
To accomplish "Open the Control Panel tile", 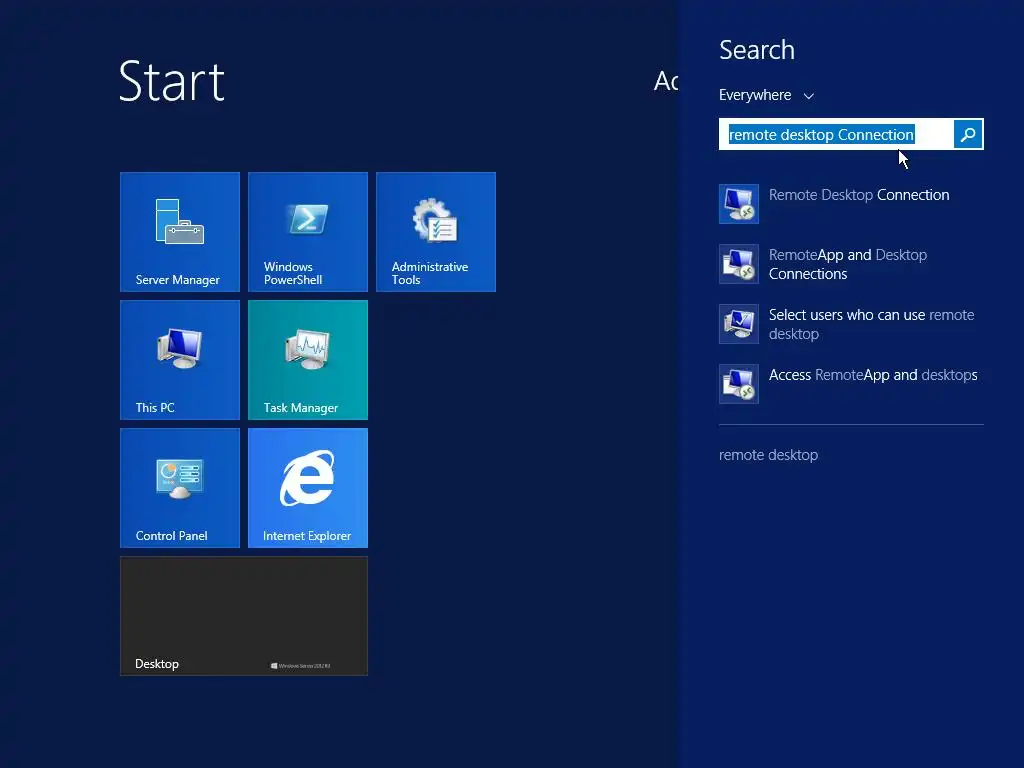I will 180,488.
